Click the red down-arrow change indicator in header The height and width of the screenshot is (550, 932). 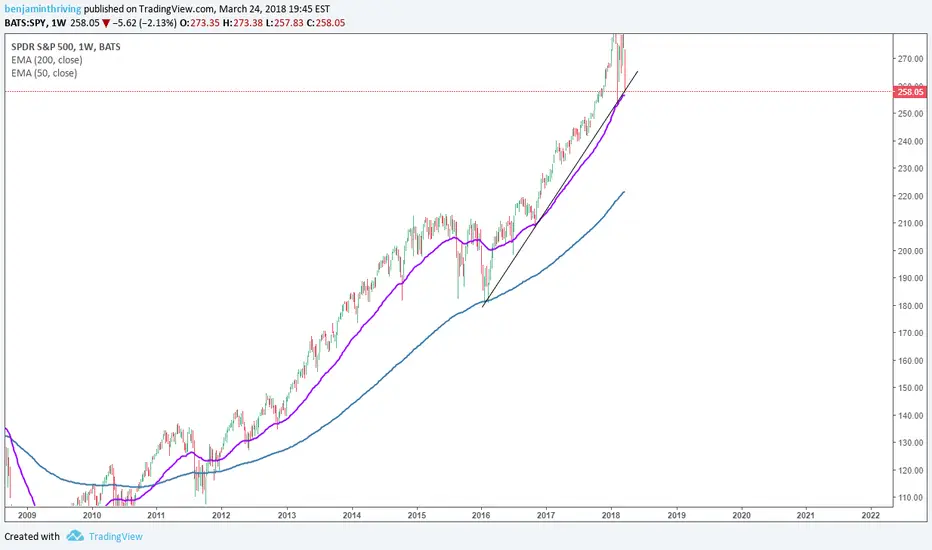click(106, 23)
